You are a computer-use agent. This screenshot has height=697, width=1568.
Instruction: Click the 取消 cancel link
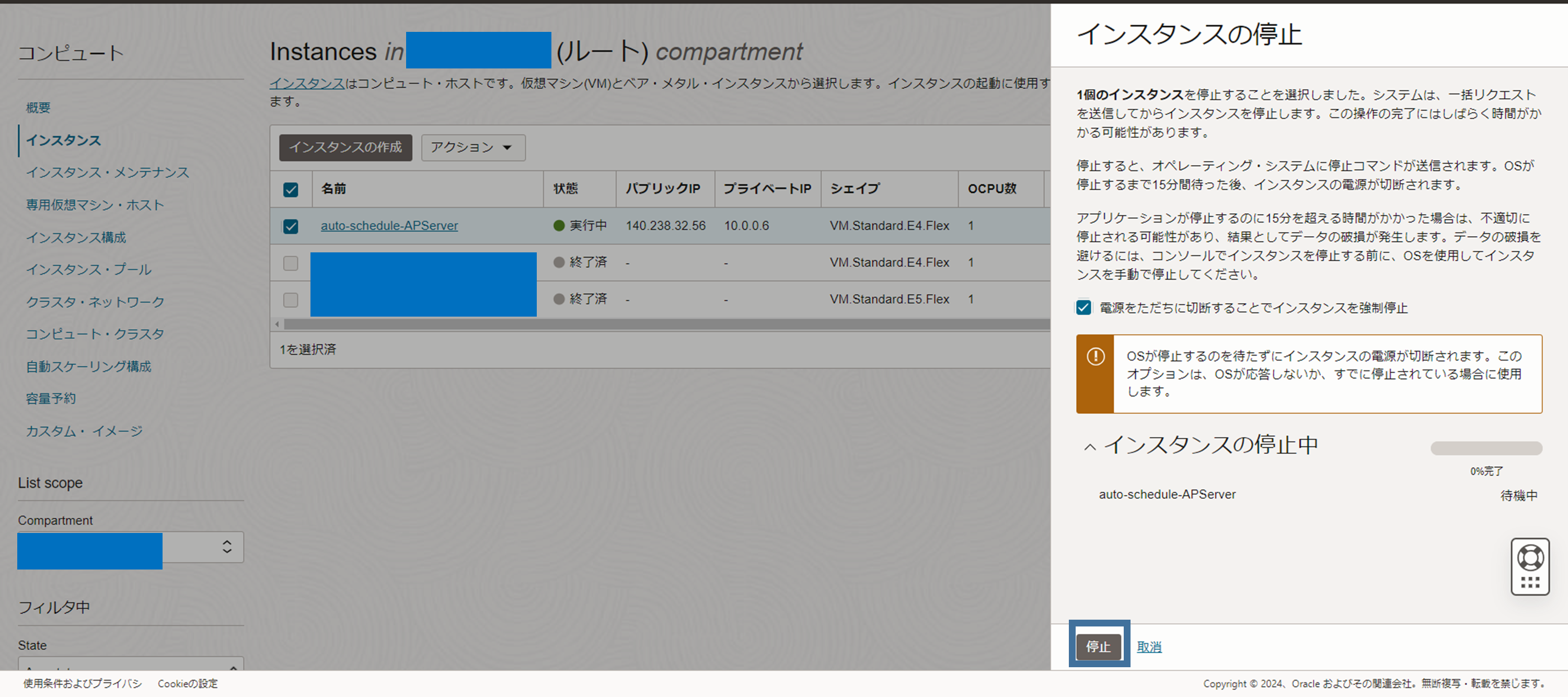(x=1149, y=646)
